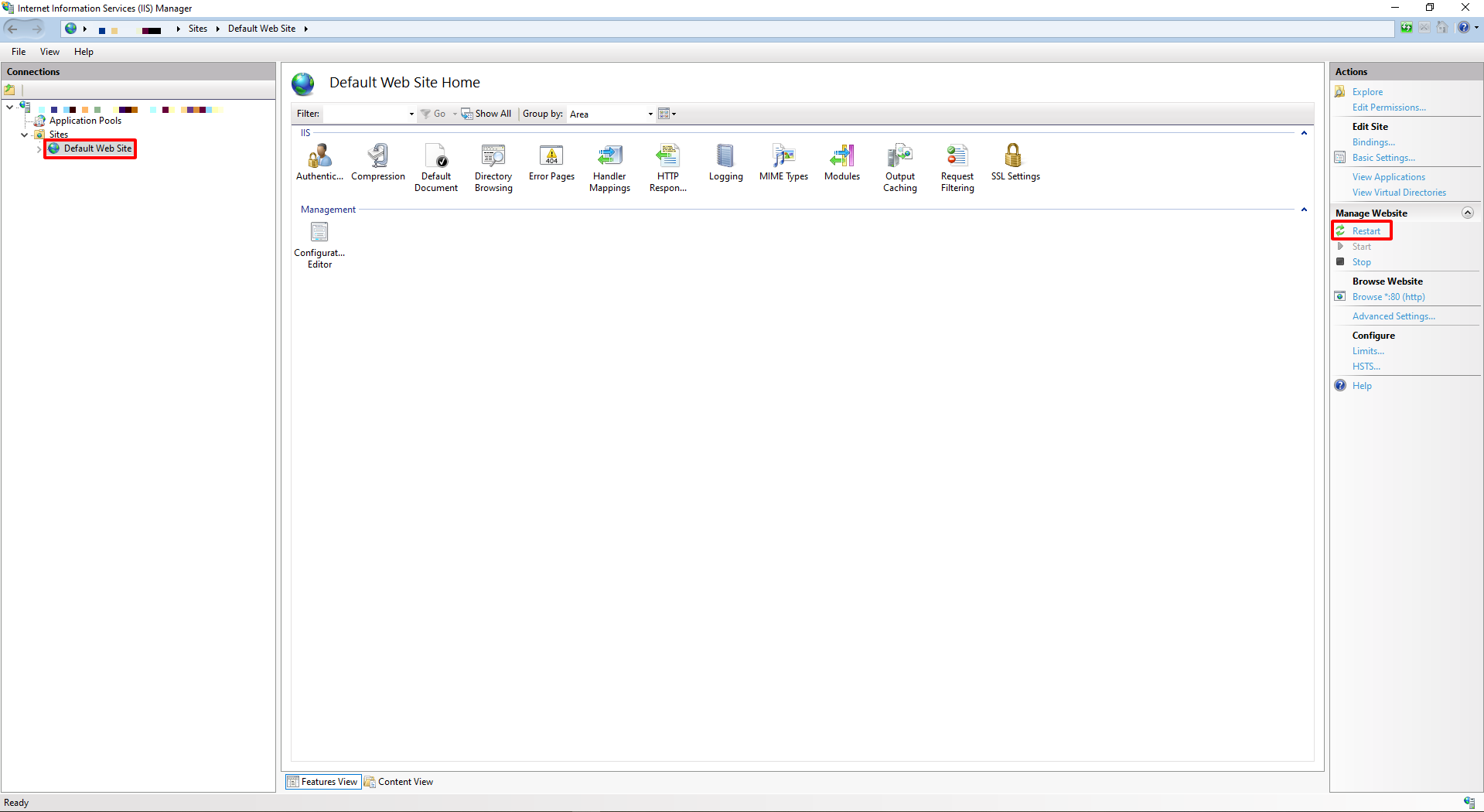Select Application Pools tree node

85,121
